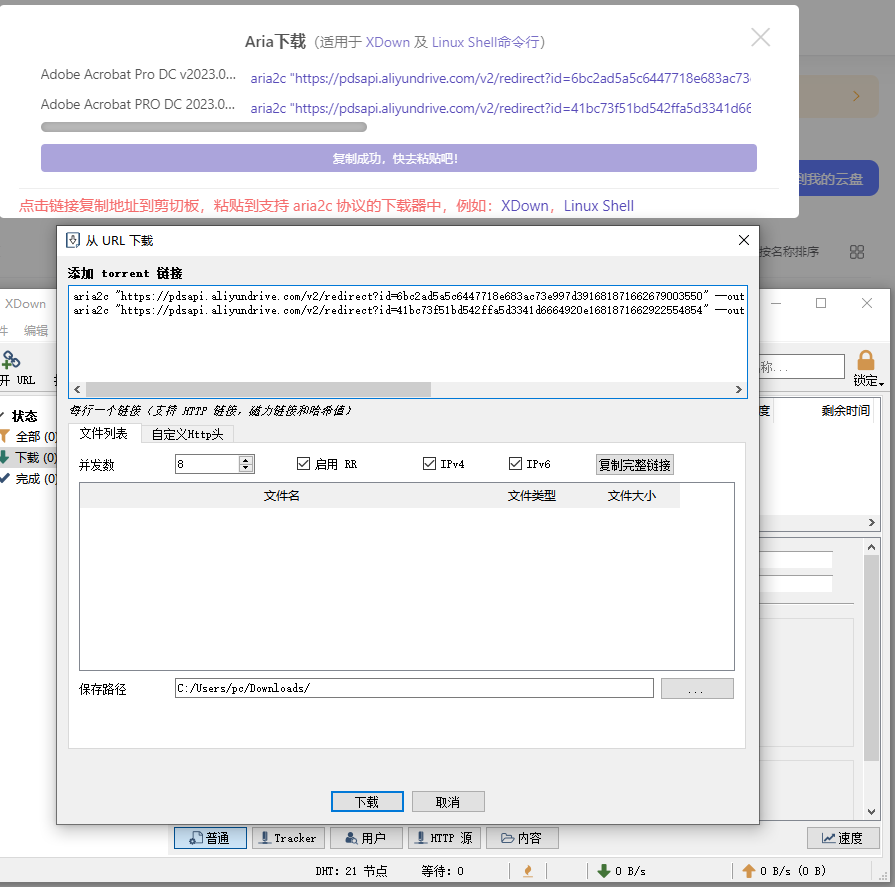Viewport: 895px width, 887px height.
Task: Click the green download speed arrow icon in status bar
Action: [x=604, y=871]
